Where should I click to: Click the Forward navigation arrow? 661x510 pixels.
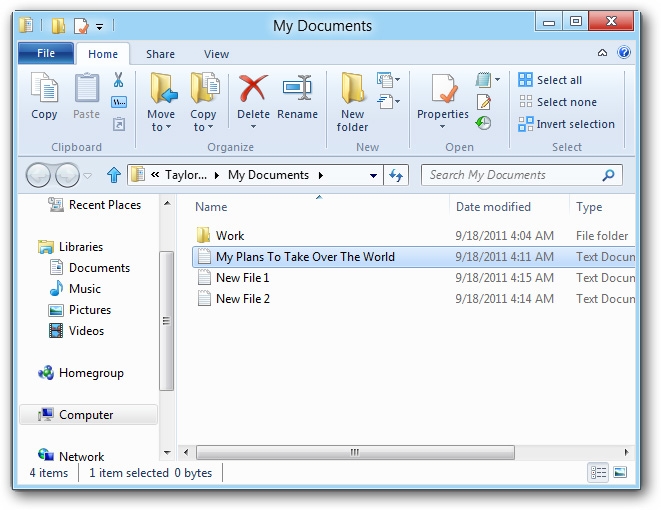click(67, 174)
